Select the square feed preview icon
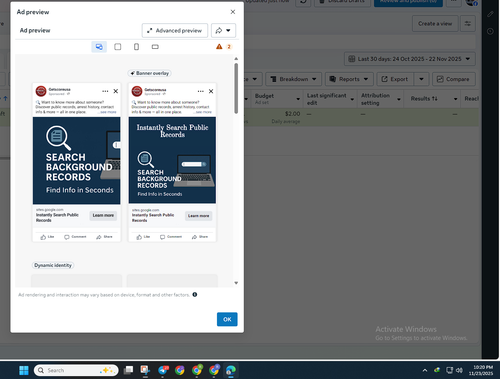The image size is (500, 379). (x=118, y=47)
